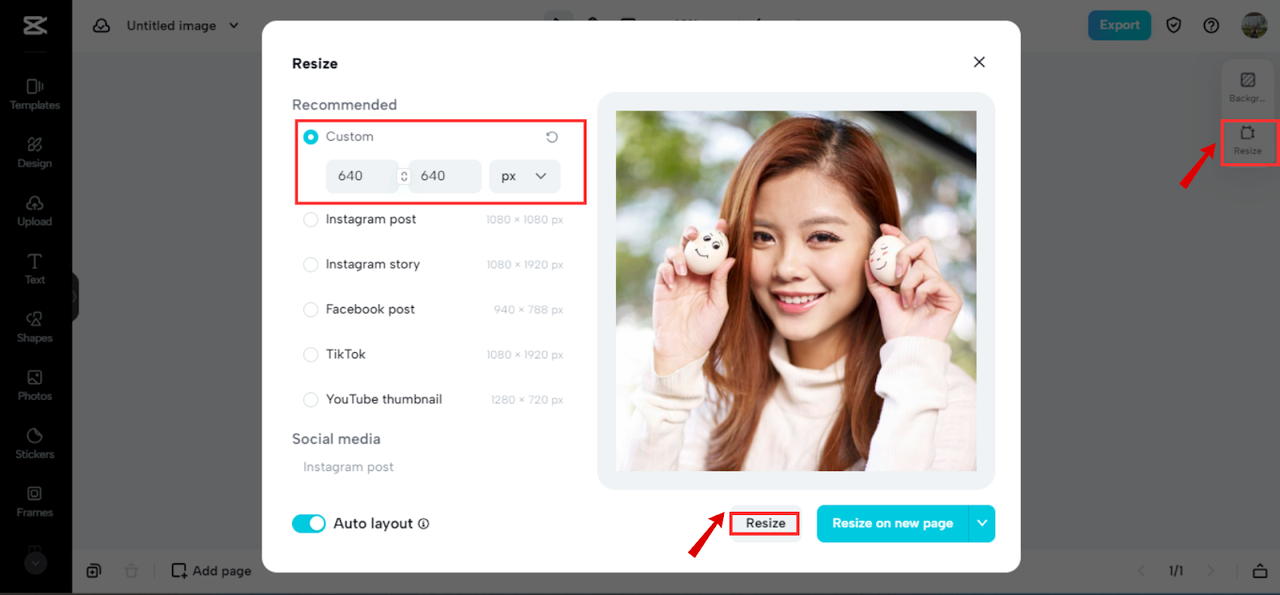The height and width of the screenshot is (595, 1280).
Task: Open the Design panel
Action: [x=35, y=152]
